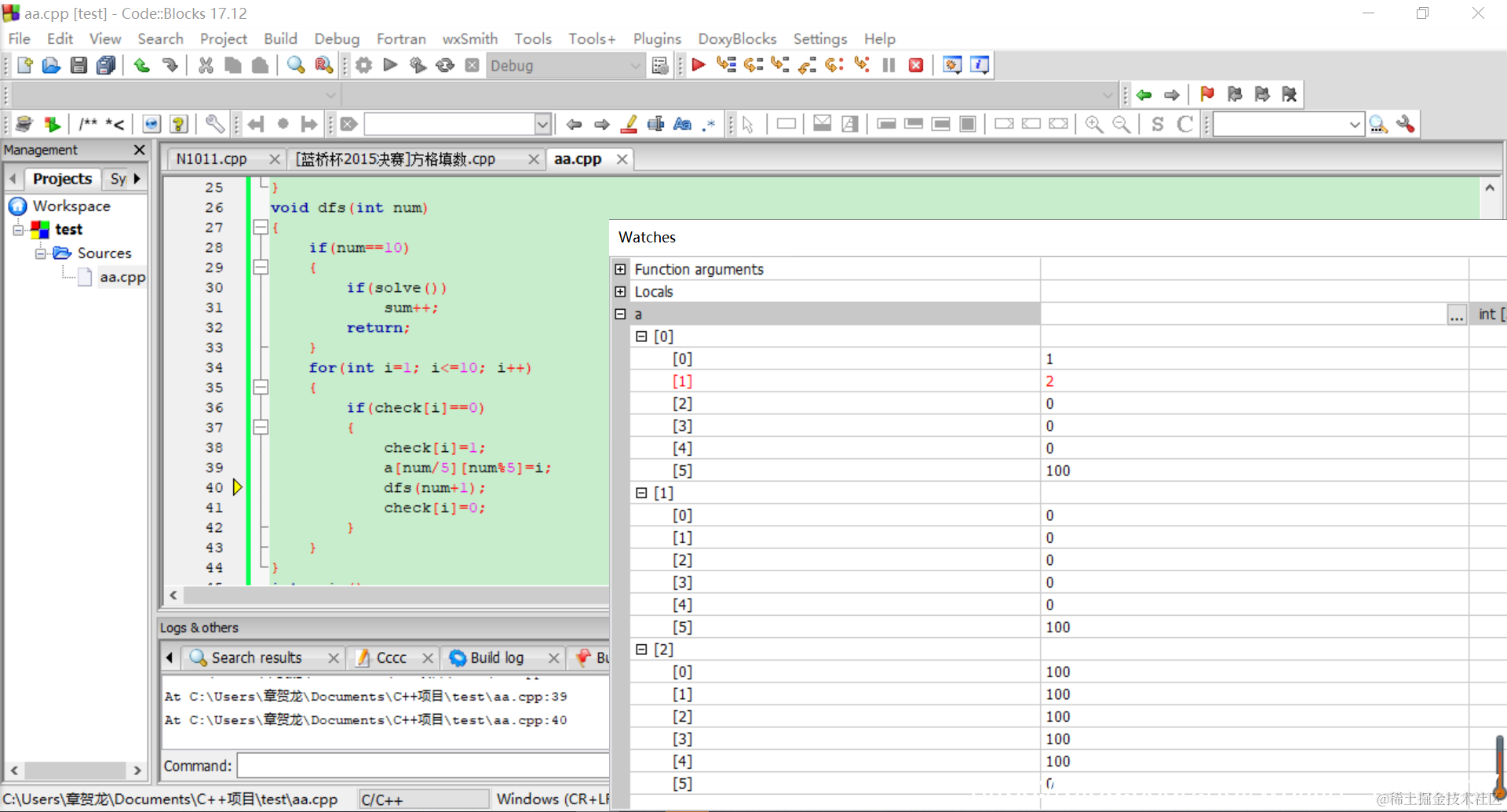Open Find with the magnifier icon

click(296, 66)
